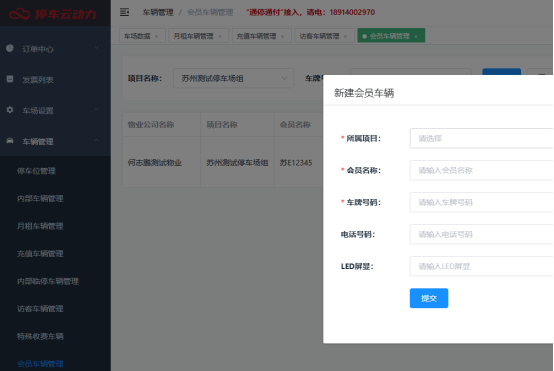Open the 所属项目 select dropdown

(x=482, y=138)
